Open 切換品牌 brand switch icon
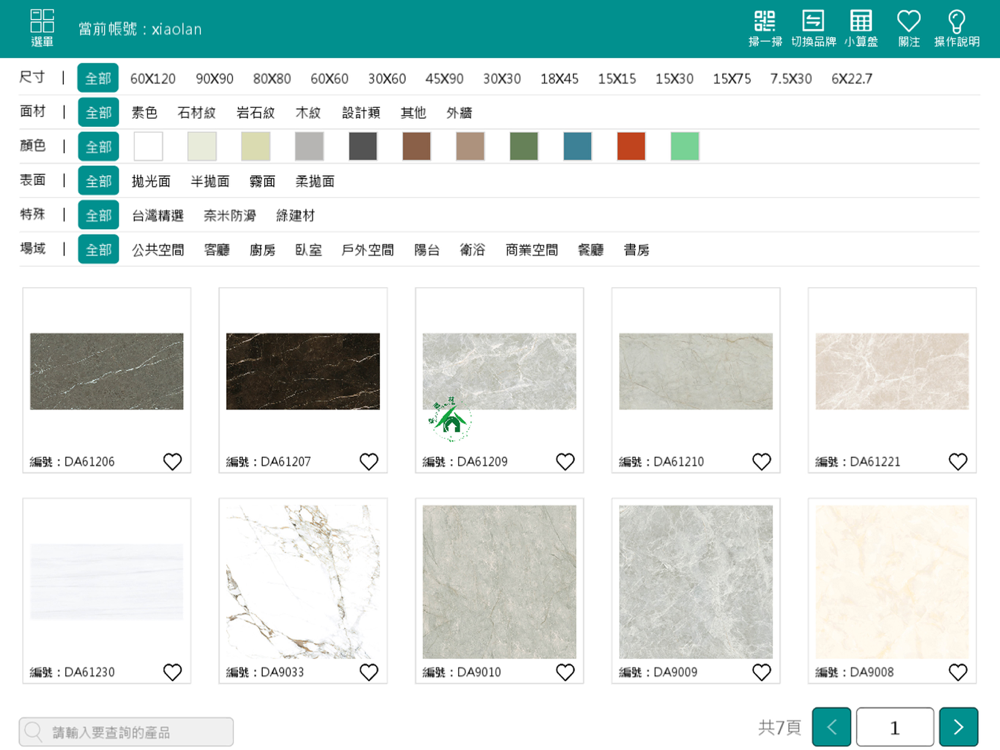 pyautogui.click(x=813, y=29)
